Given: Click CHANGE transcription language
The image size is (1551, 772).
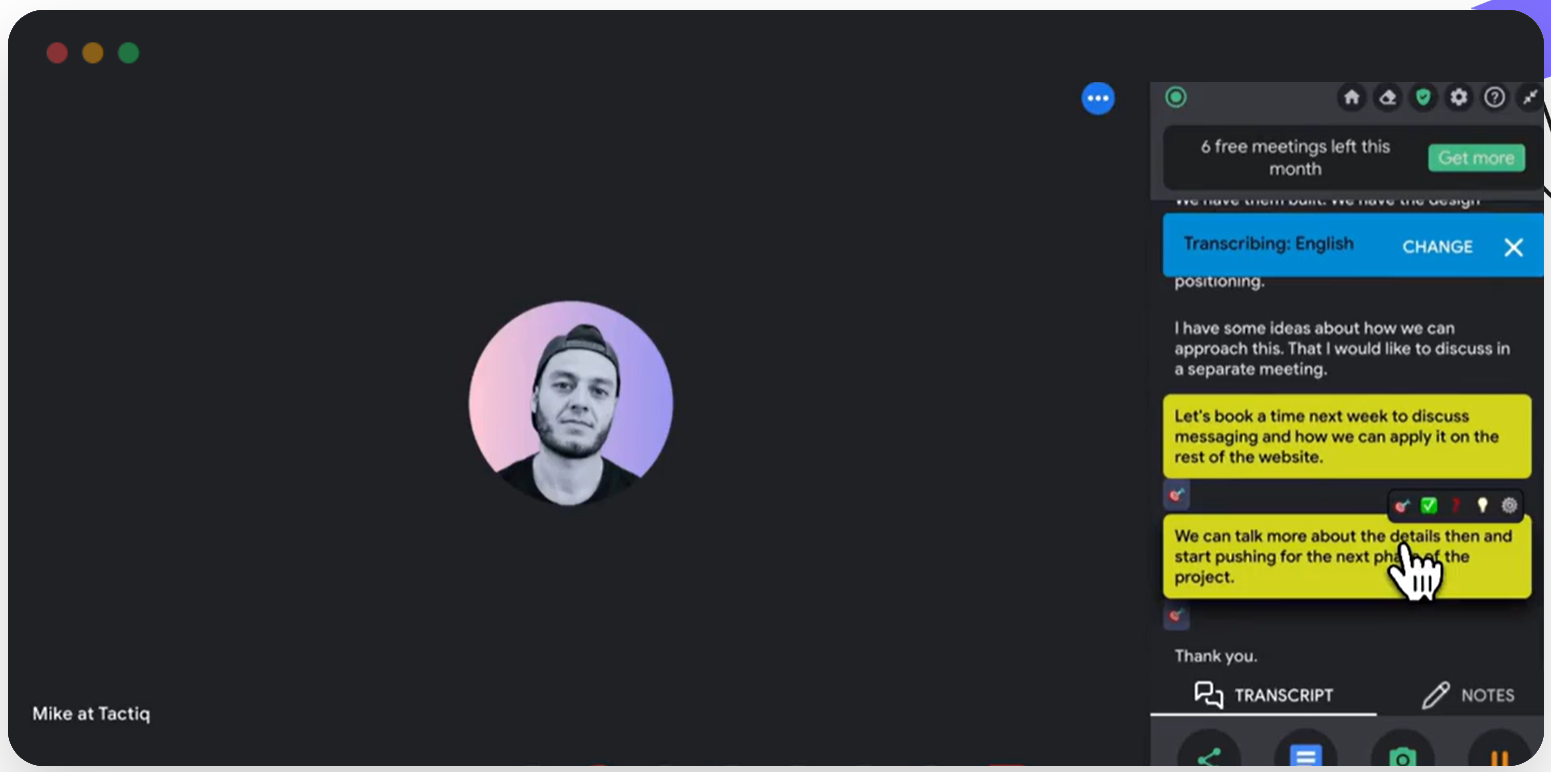Looking at the screenshot, I should [1437, 247].
